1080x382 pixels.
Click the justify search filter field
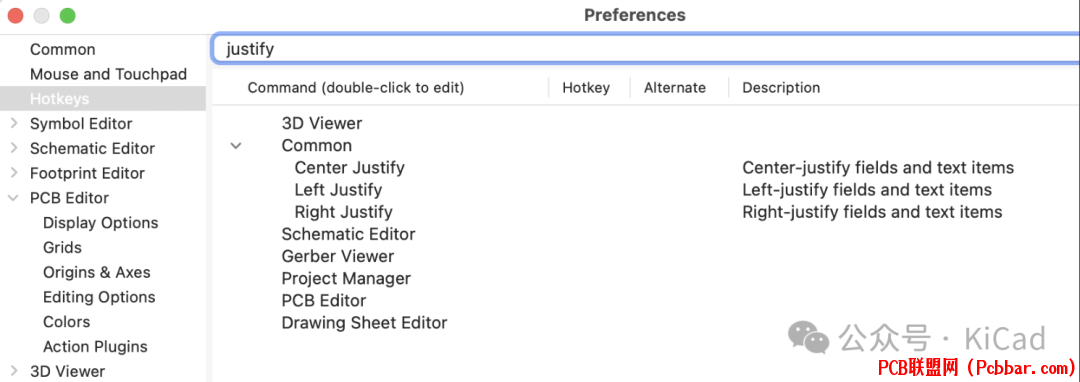click(645, 49)
